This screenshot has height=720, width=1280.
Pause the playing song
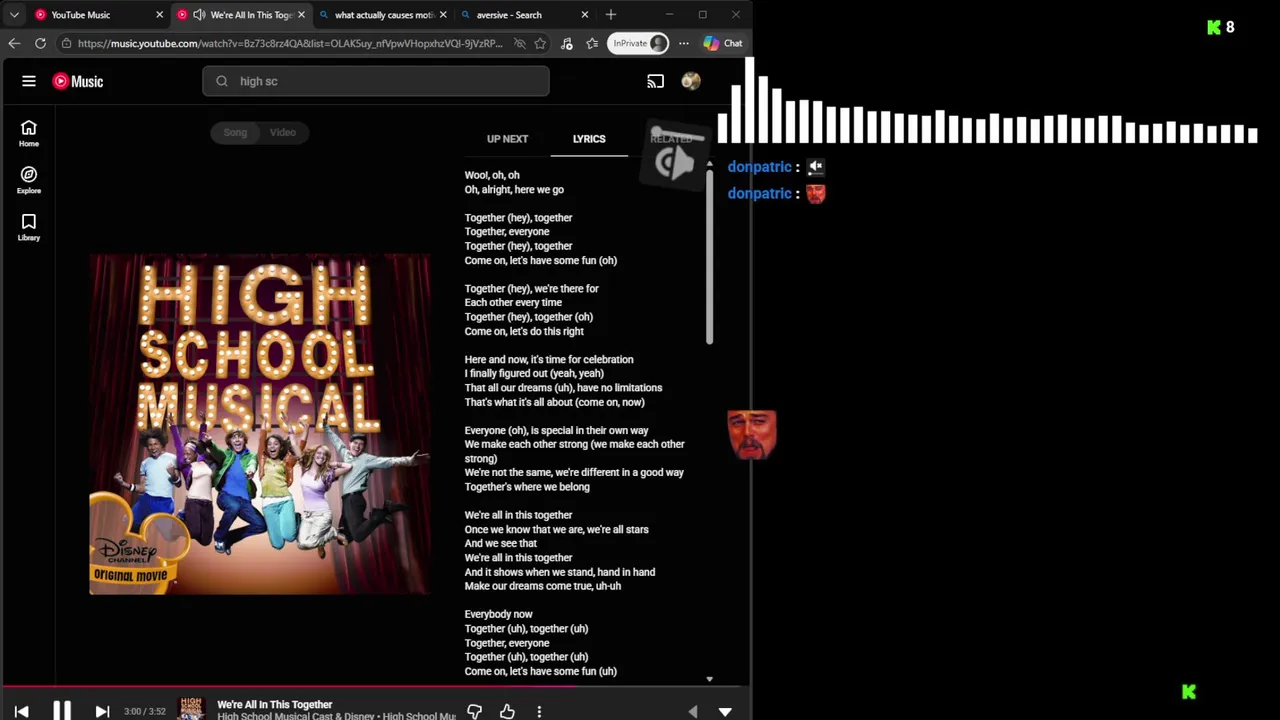point(61,711)
